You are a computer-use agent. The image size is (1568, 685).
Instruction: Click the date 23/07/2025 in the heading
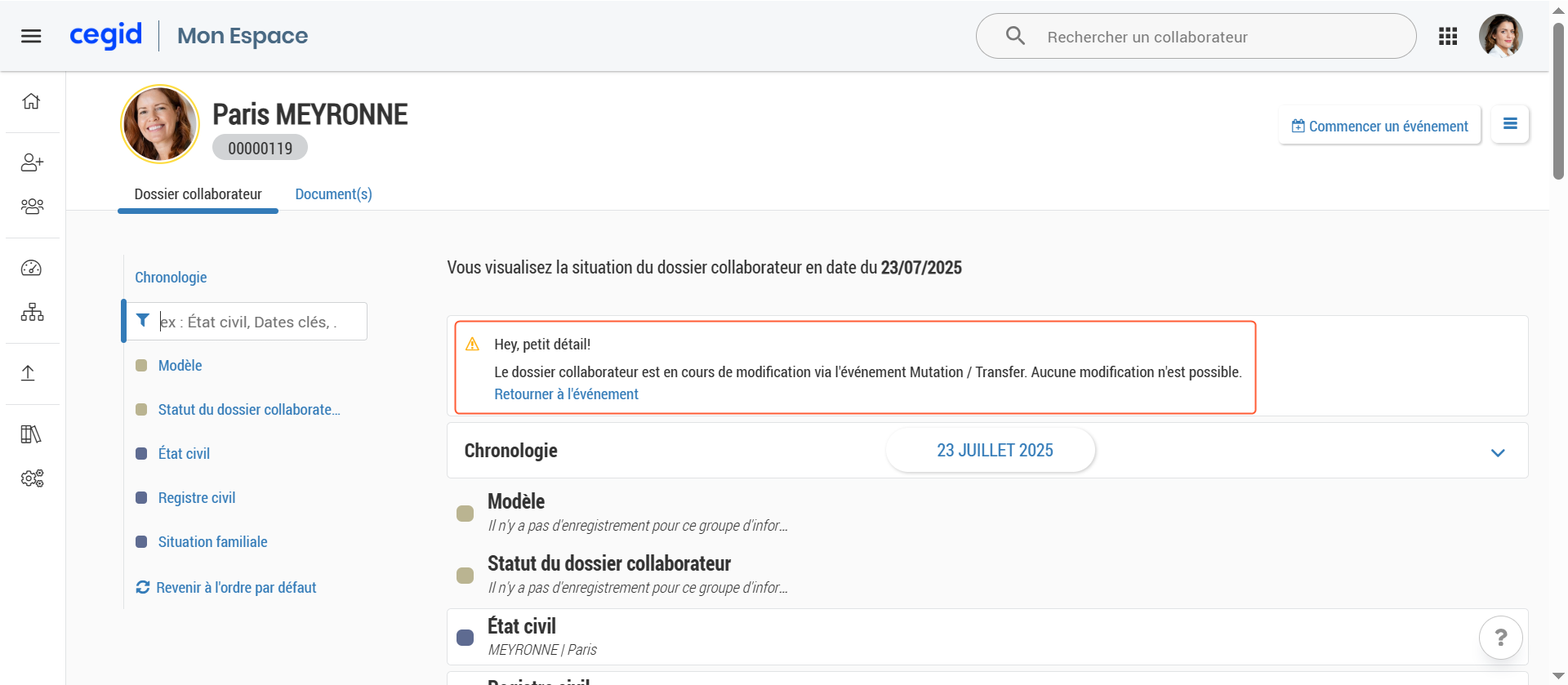click(921, 268)
